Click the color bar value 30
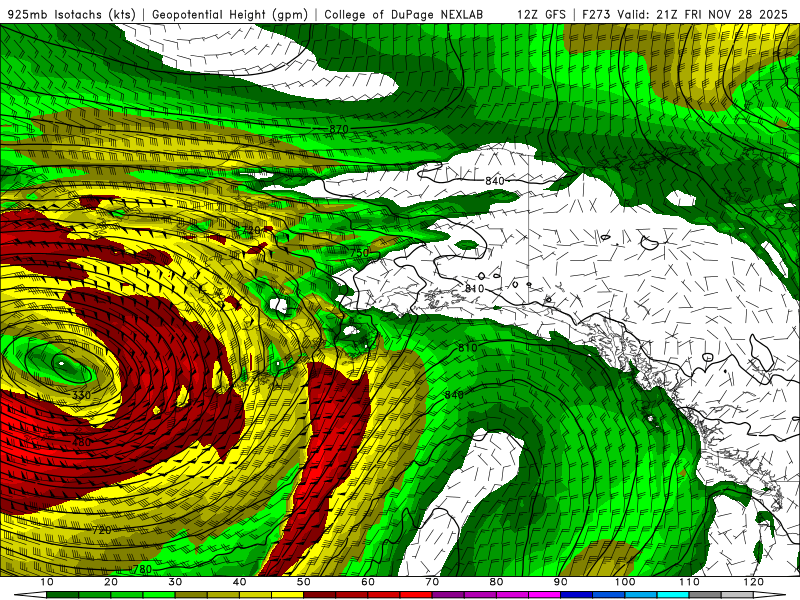Viewport: 800px width, 600px height. pos(175,582)
